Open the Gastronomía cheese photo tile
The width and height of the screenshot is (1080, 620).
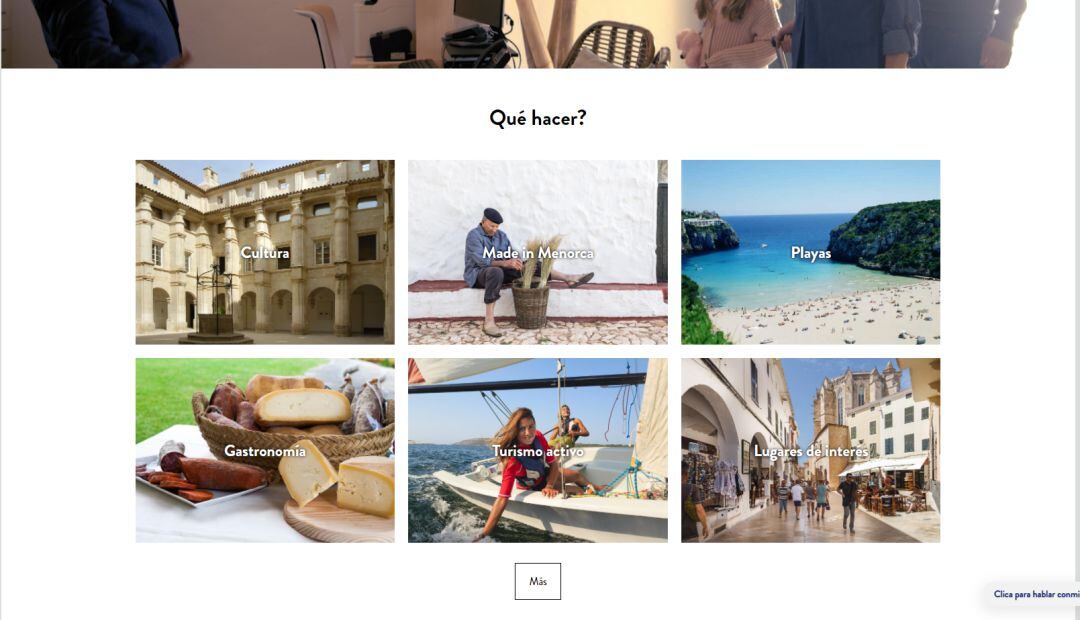point(265,450)
